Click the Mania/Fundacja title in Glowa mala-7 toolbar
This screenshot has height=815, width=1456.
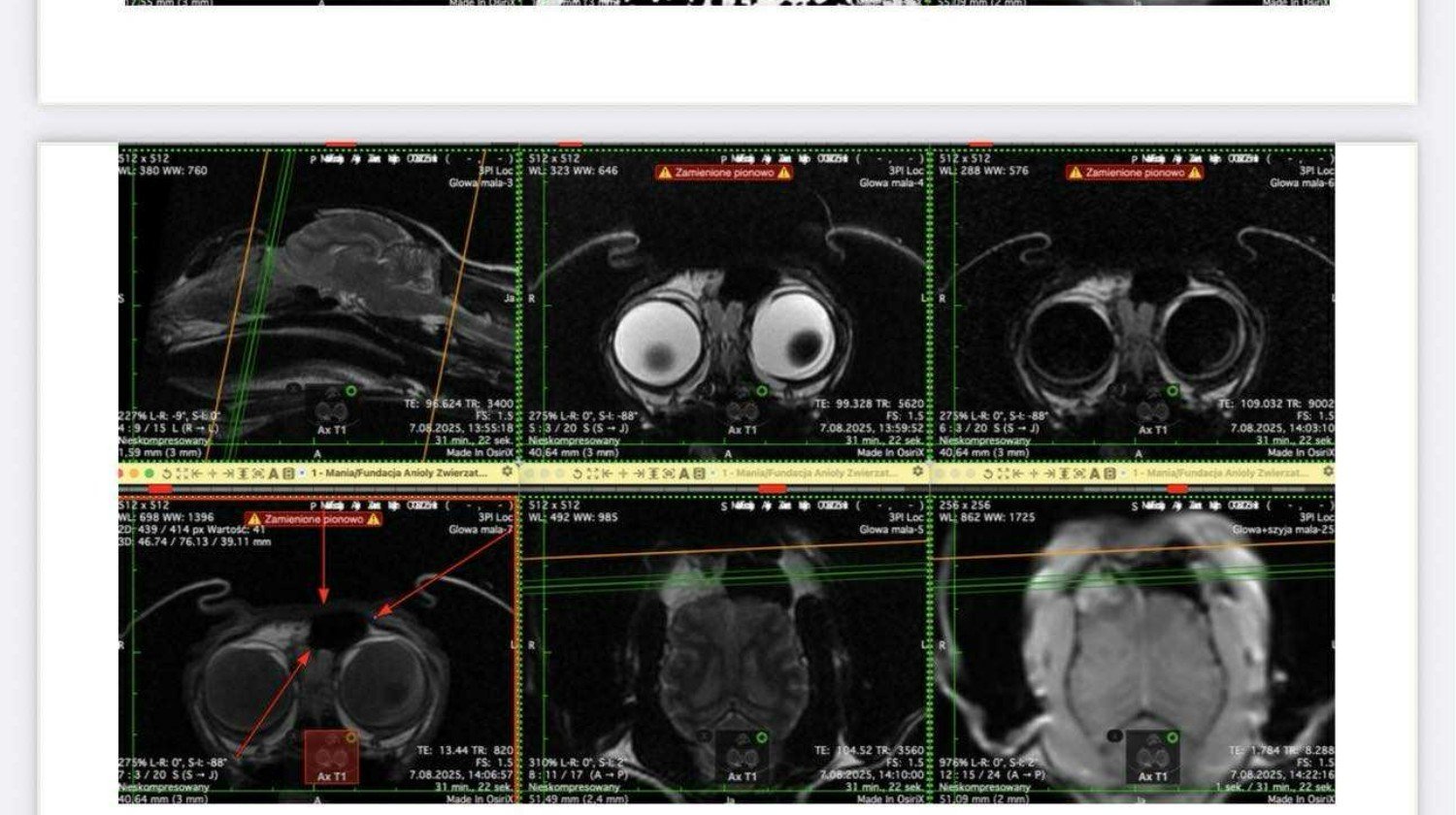(399, 473)
